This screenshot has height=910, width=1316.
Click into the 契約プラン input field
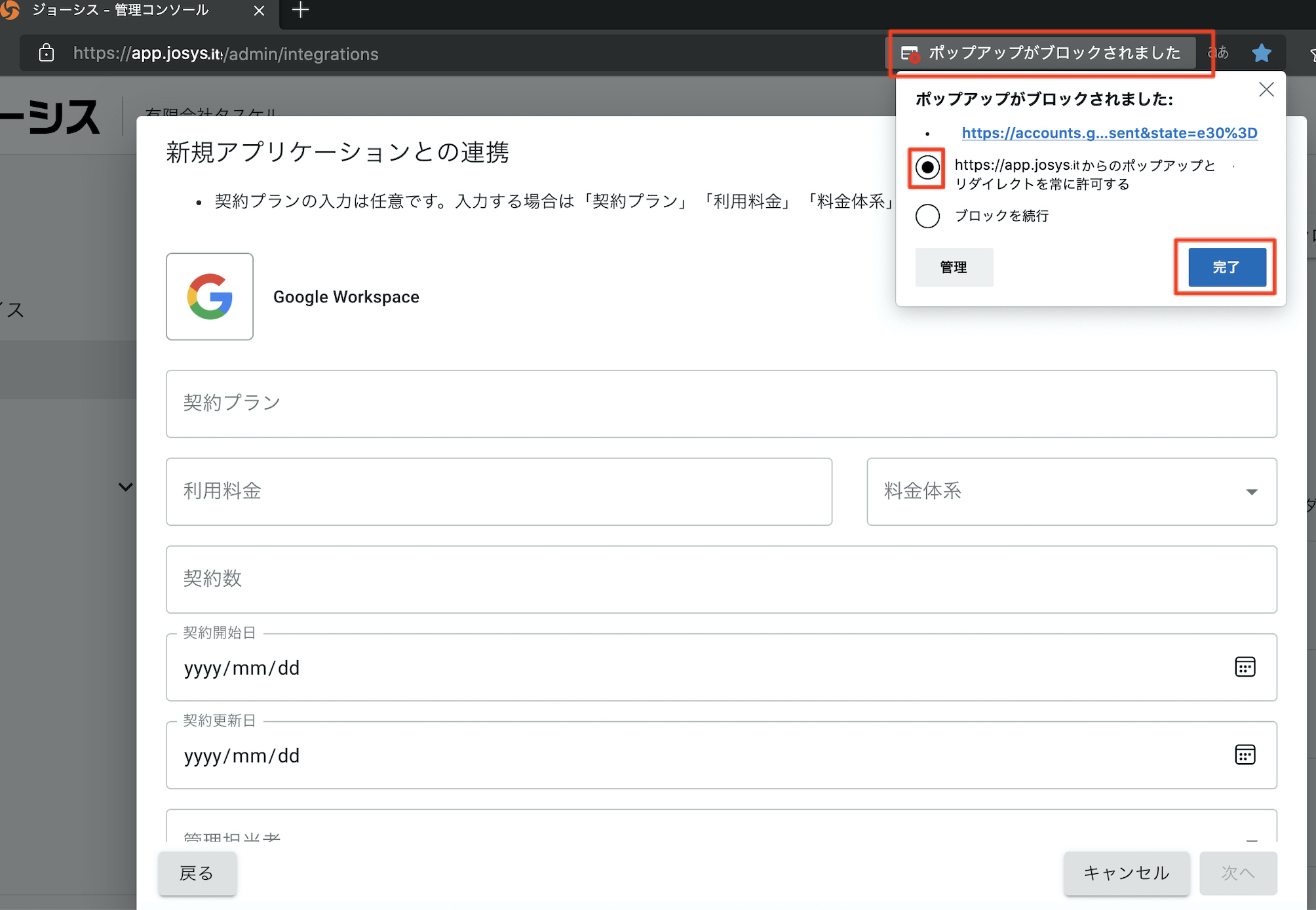pos(721,404)
